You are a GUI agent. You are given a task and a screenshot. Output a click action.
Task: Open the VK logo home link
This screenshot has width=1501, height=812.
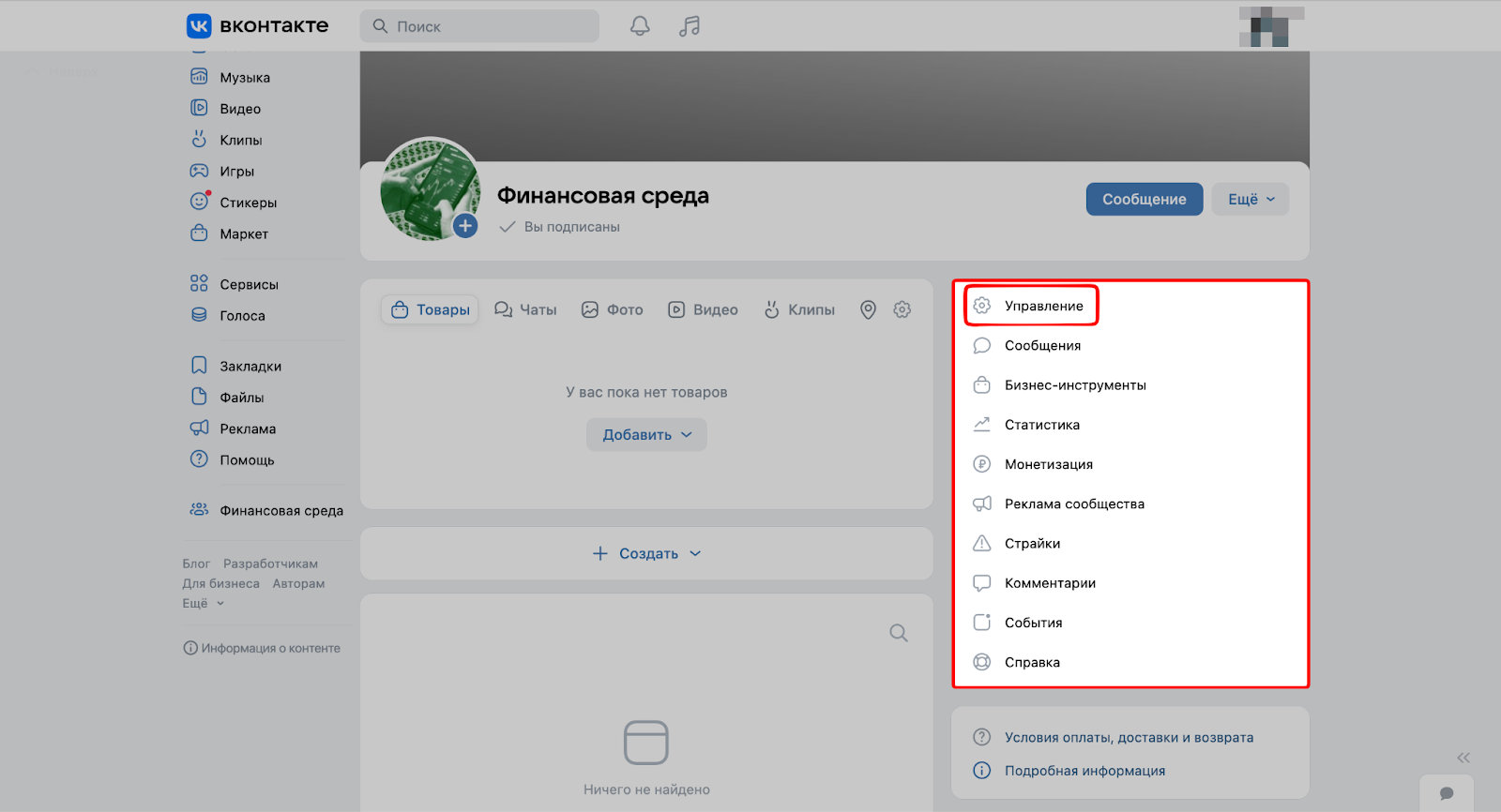(x=257, y=26)
